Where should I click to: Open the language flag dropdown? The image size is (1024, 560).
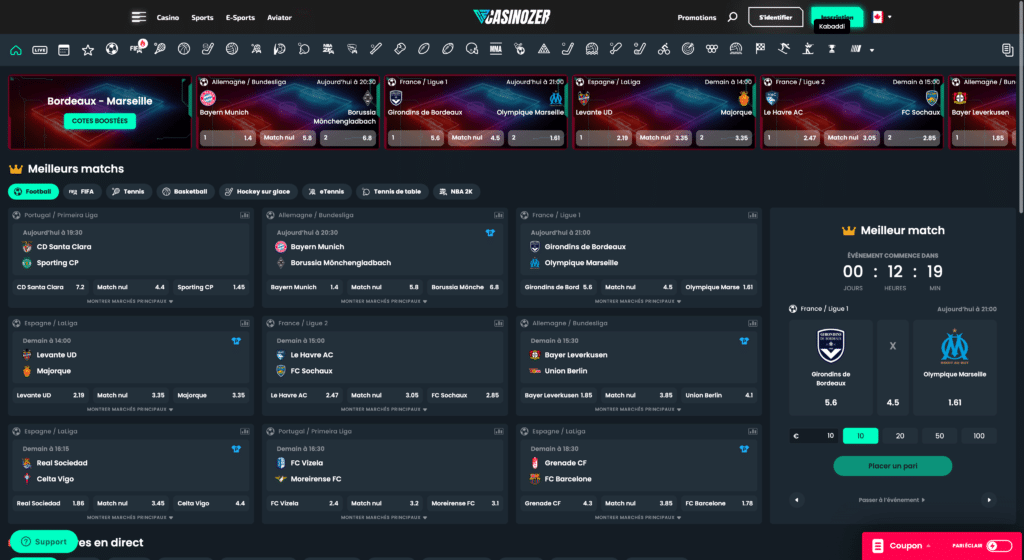click(x=882, y=17)
